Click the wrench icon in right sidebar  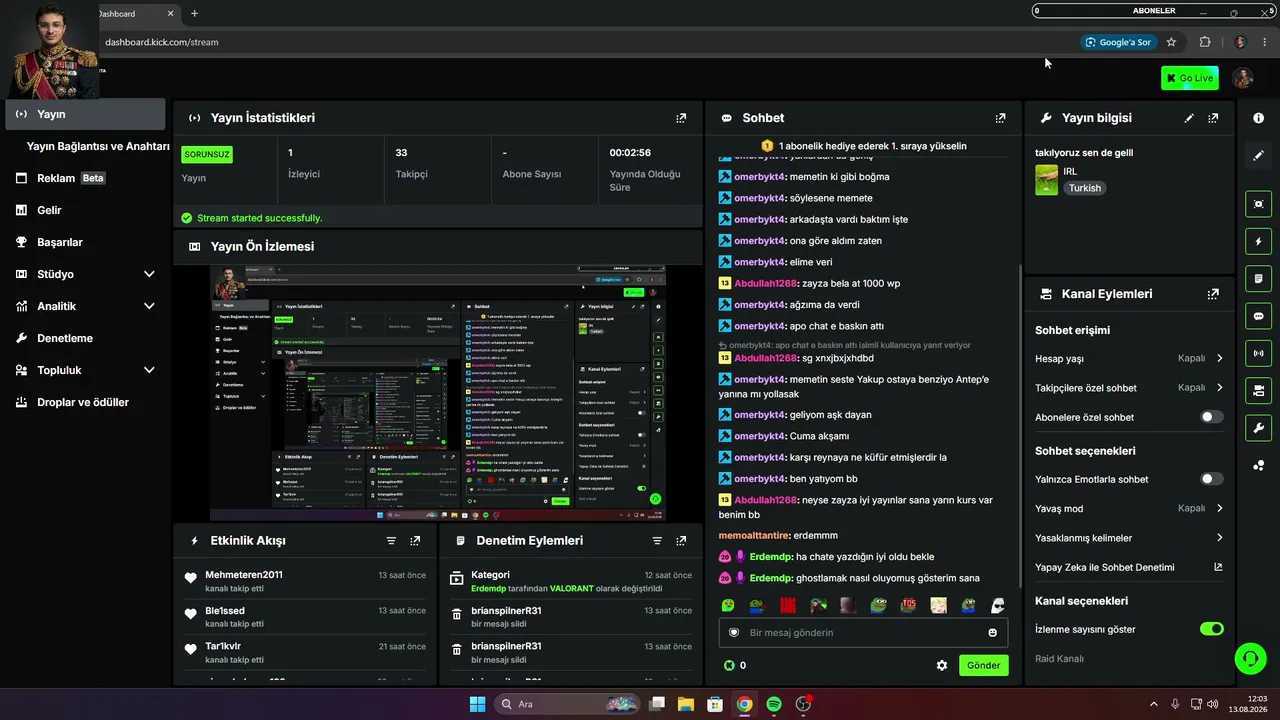click(1258, 428)
